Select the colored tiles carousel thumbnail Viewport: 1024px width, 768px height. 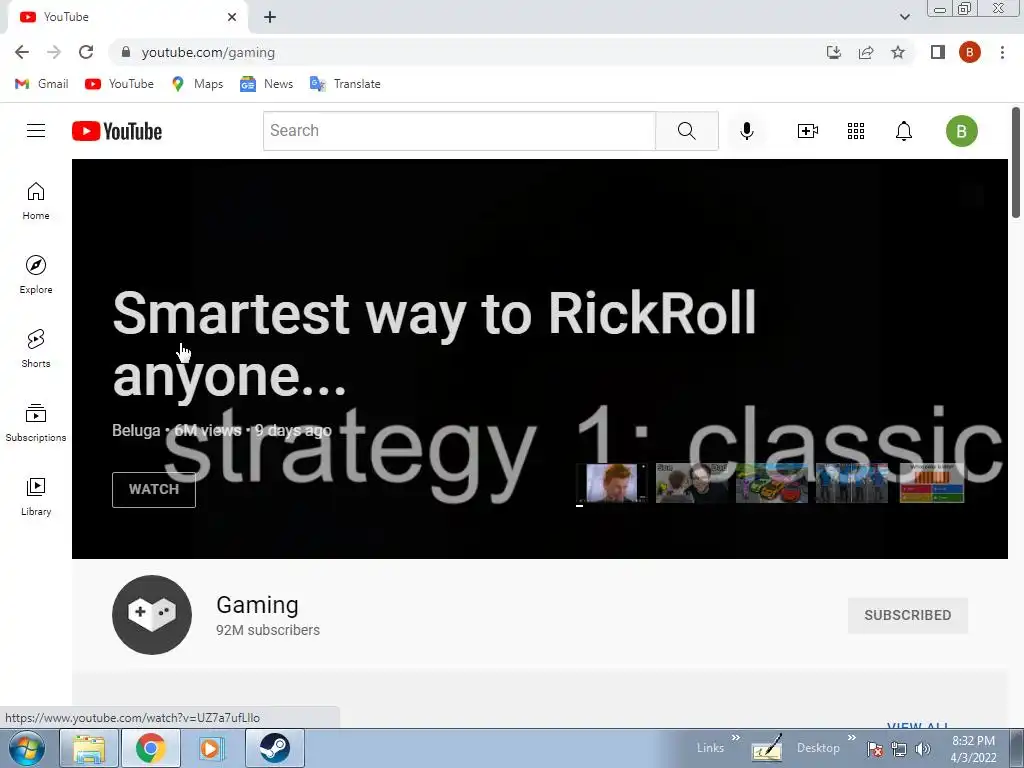[932, 483]
